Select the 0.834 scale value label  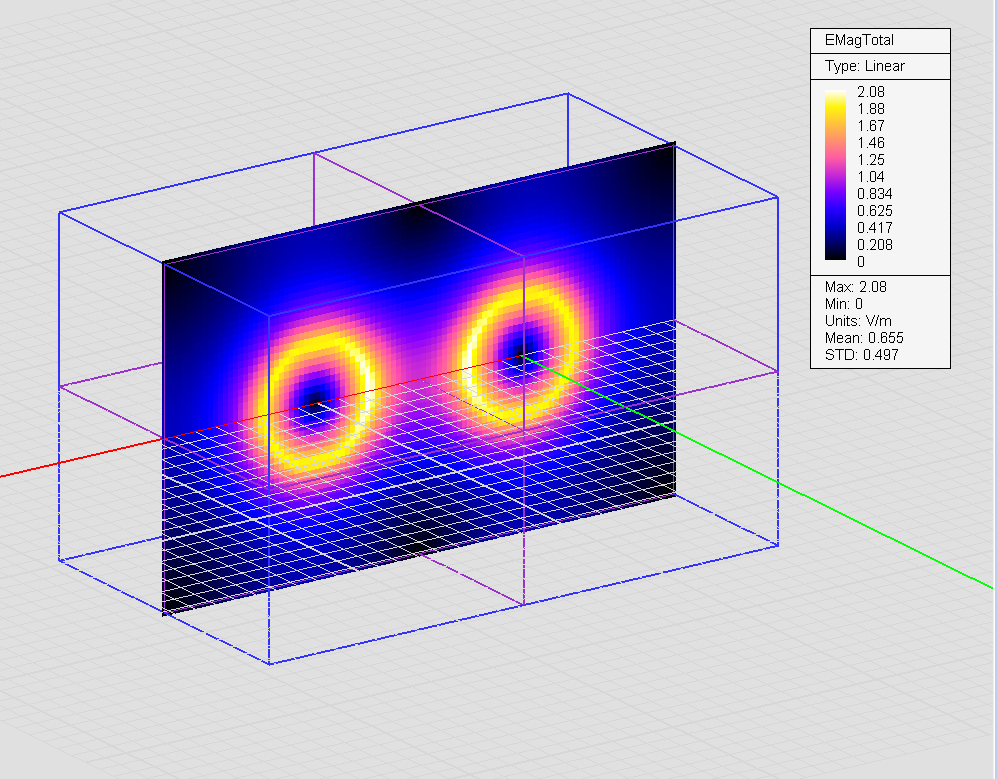pos(874,194)
